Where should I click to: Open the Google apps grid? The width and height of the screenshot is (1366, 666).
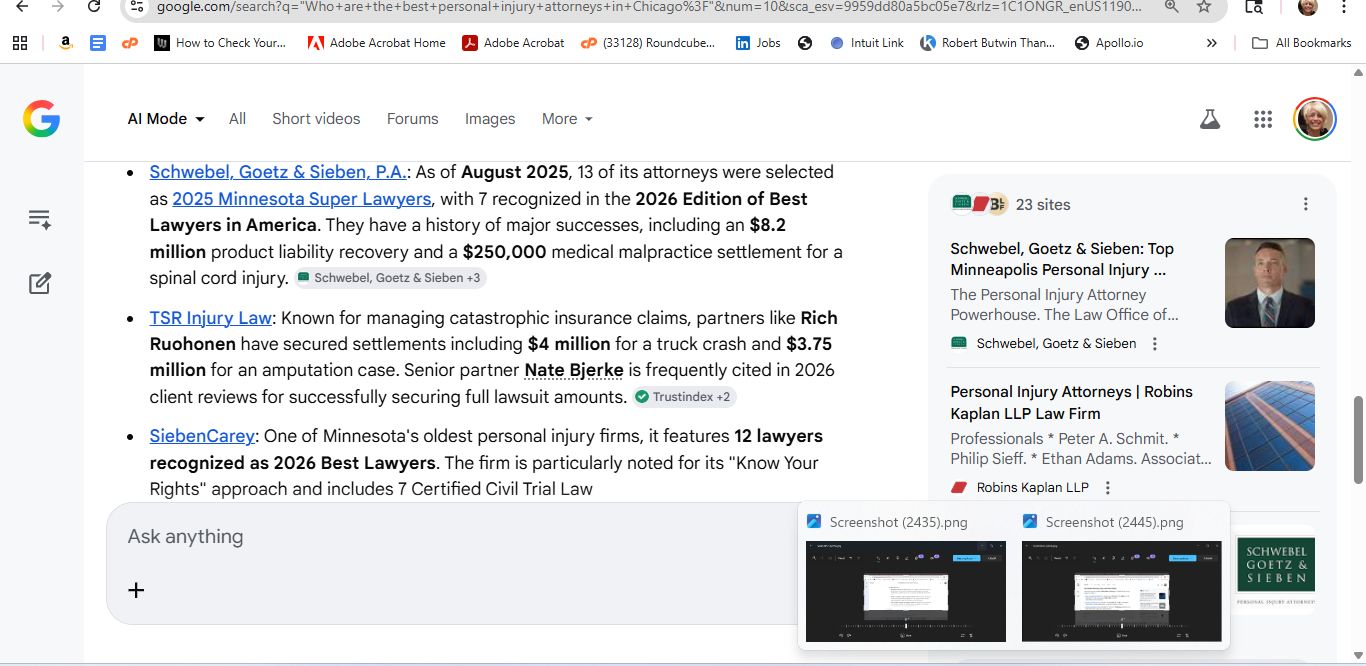click(x=1263, y=119)
